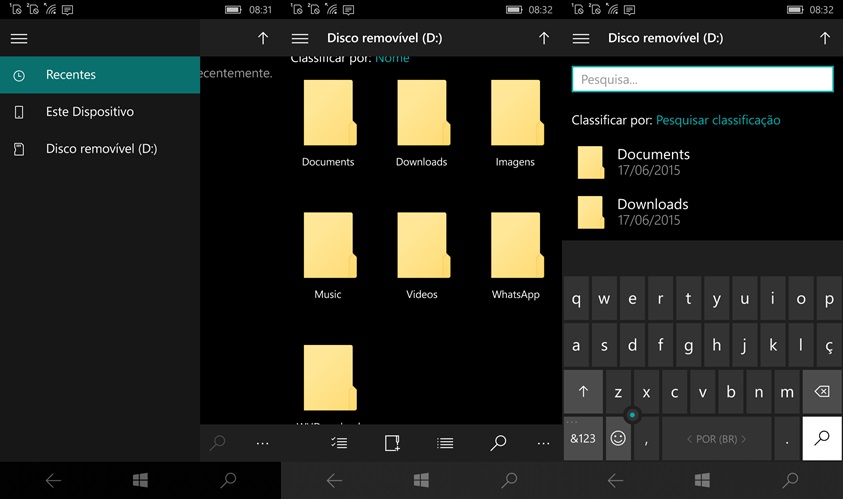The height and width of the screenshot is (499, 843).
Task: Open Disco removível (D:) in navigation menu
Action: click(100, 149)
